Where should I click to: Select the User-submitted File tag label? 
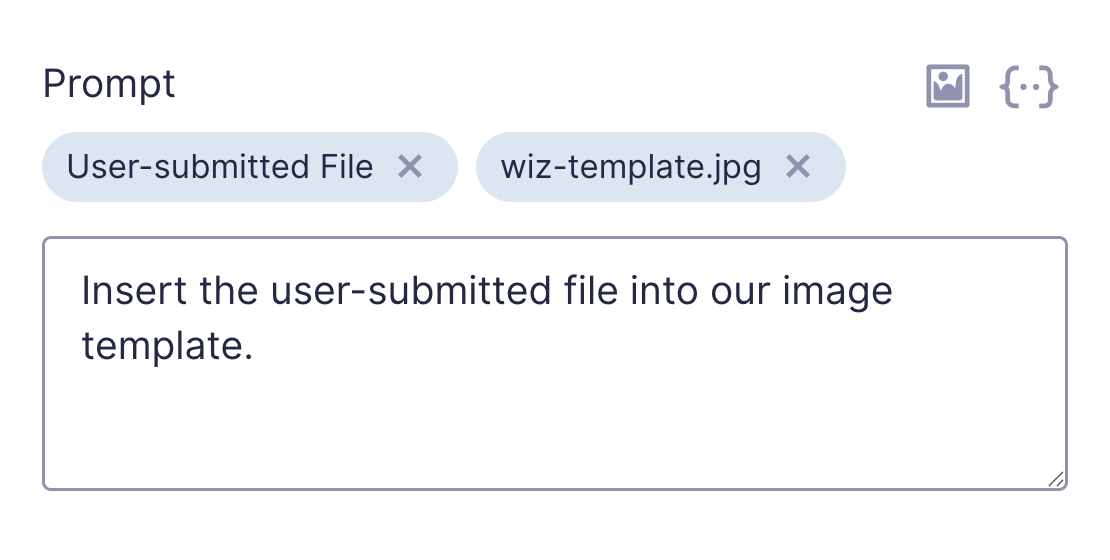click(x=219, y=167)
